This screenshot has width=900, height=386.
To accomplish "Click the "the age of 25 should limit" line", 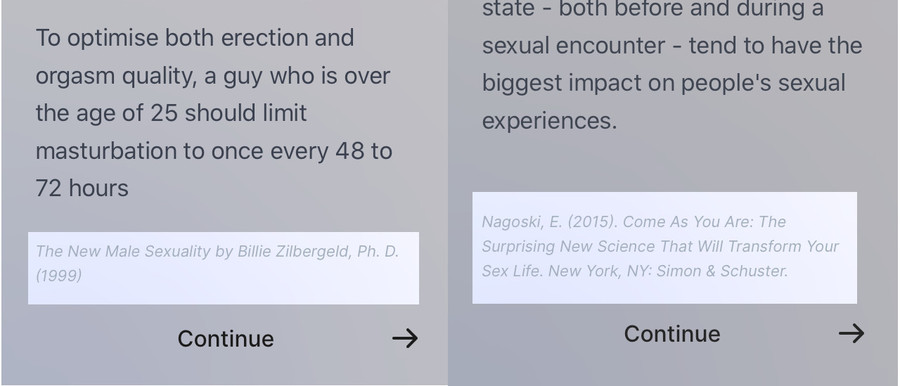I will 171,113.
